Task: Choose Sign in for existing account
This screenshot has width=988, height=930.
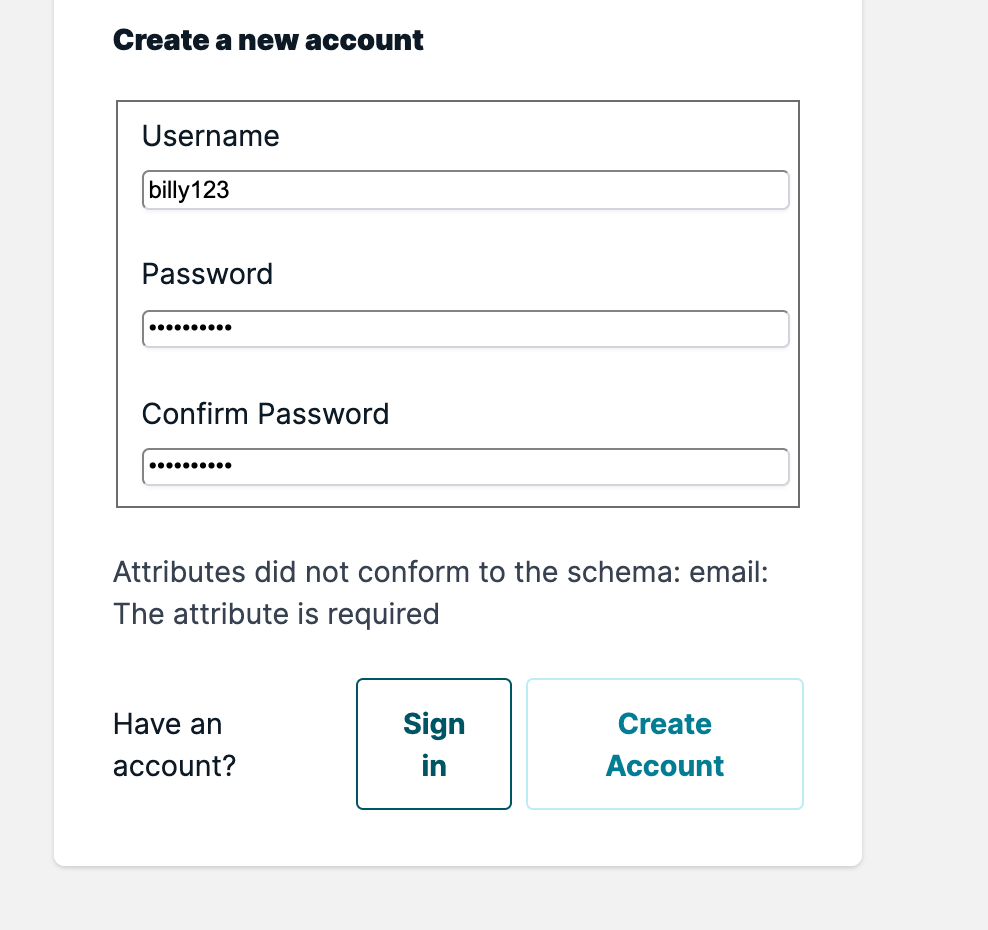Action: 434,744
